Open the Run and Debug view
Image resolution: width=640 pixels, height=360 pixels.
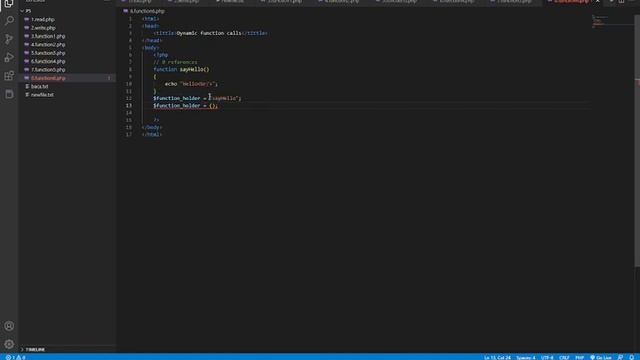click(x=9, y=57)
